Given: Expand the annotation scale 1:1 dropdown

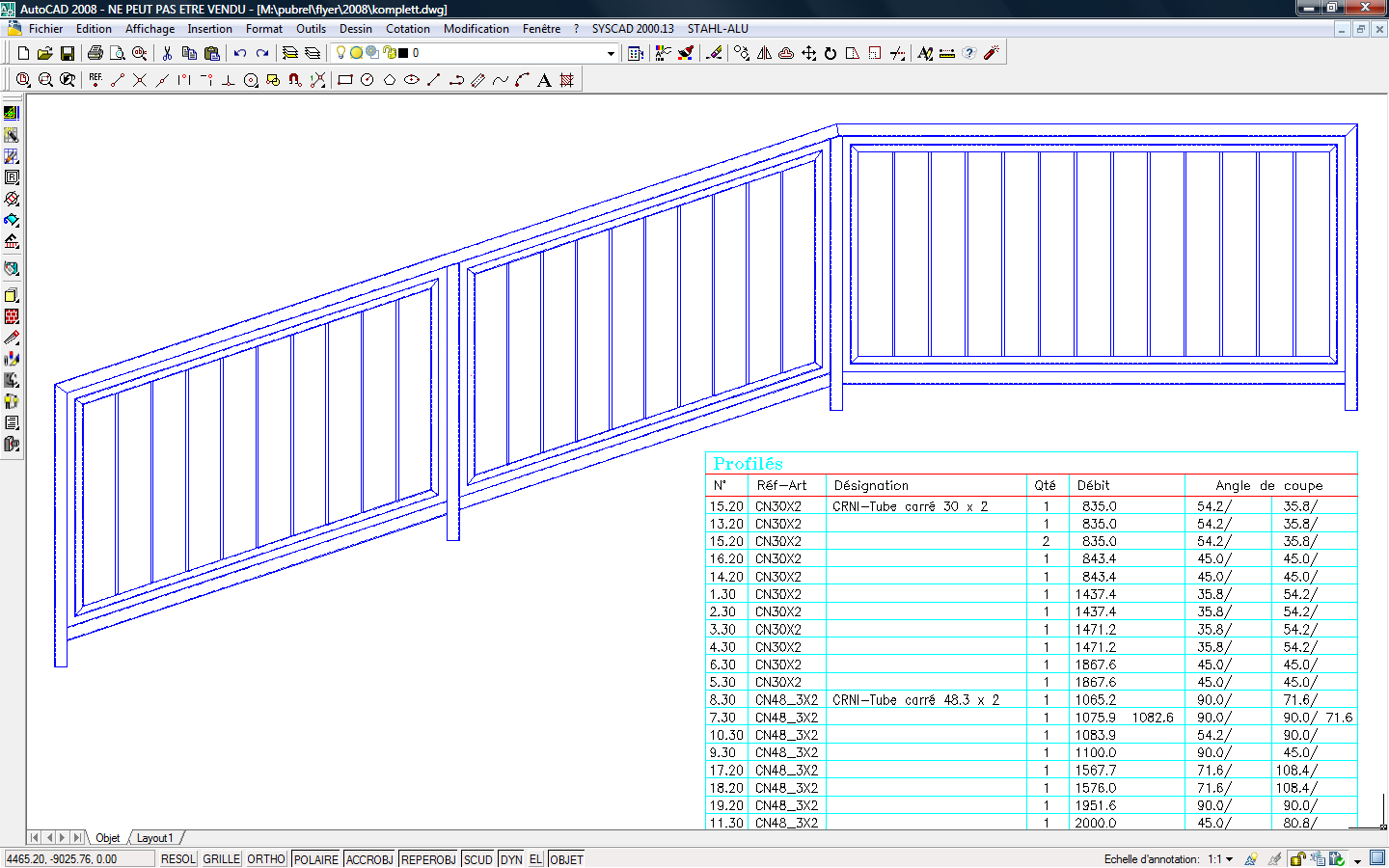Looking at the screenshot, I should click(1229, 859).
